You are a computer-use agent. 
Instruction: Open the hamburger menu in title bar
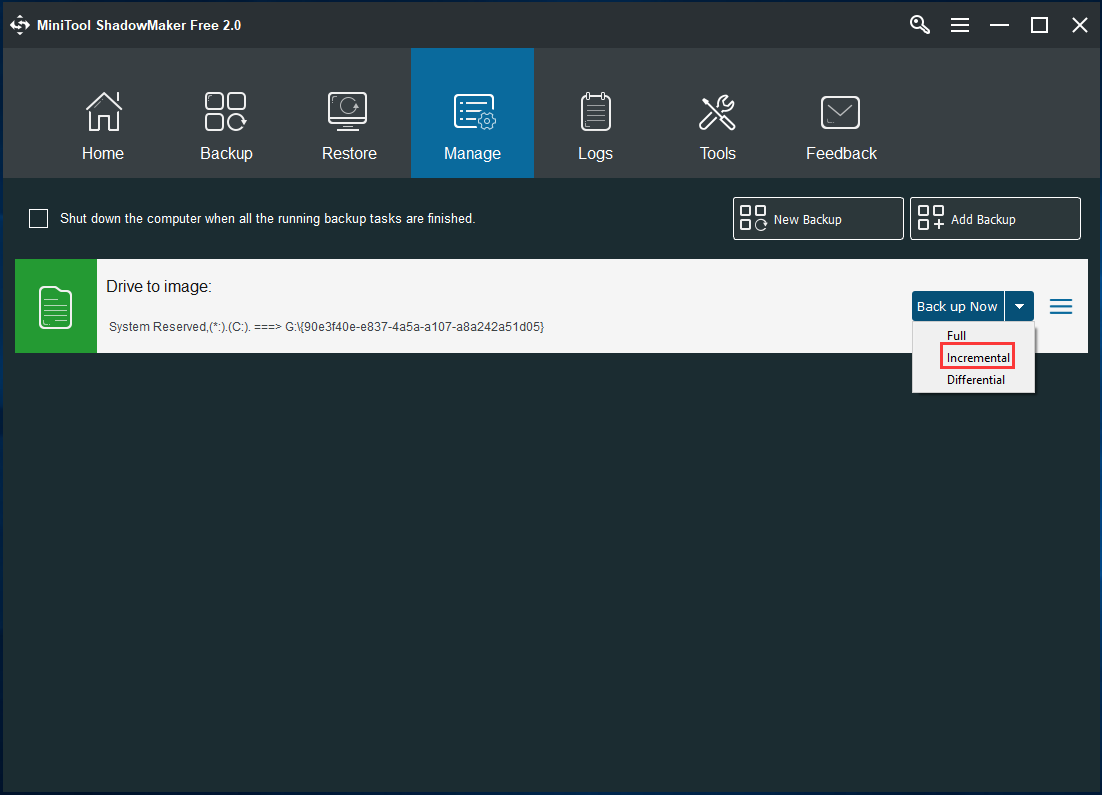point(960,25)
